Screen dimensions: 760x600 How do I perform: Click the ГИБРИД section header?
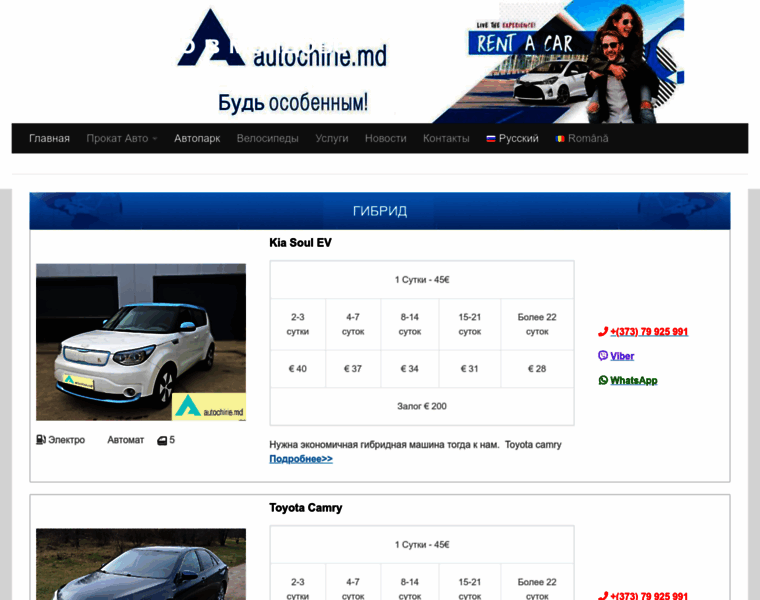click(380, 211)
